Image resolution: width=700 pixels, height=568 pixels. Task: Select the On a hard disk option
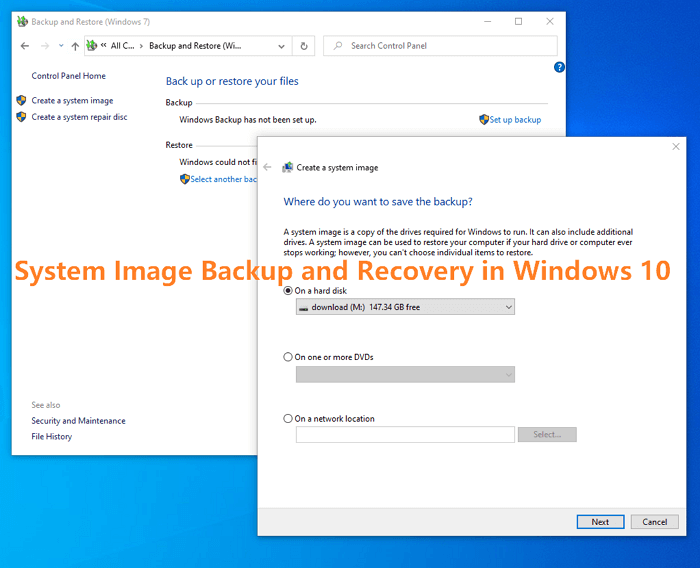point(288,291)
